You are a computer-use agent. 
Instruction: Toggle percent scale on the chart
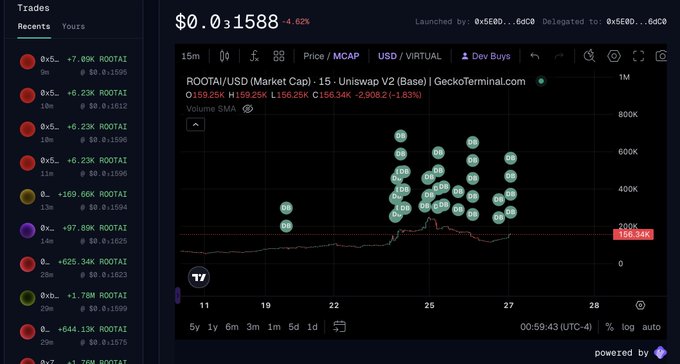click(x=609, y=327)
